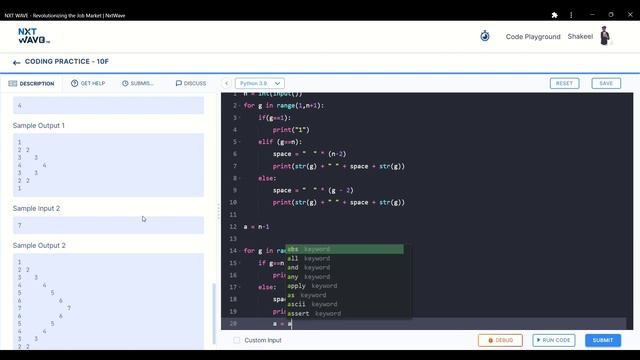Choose 'ascii' from autocomplete list

click(344, 304)
